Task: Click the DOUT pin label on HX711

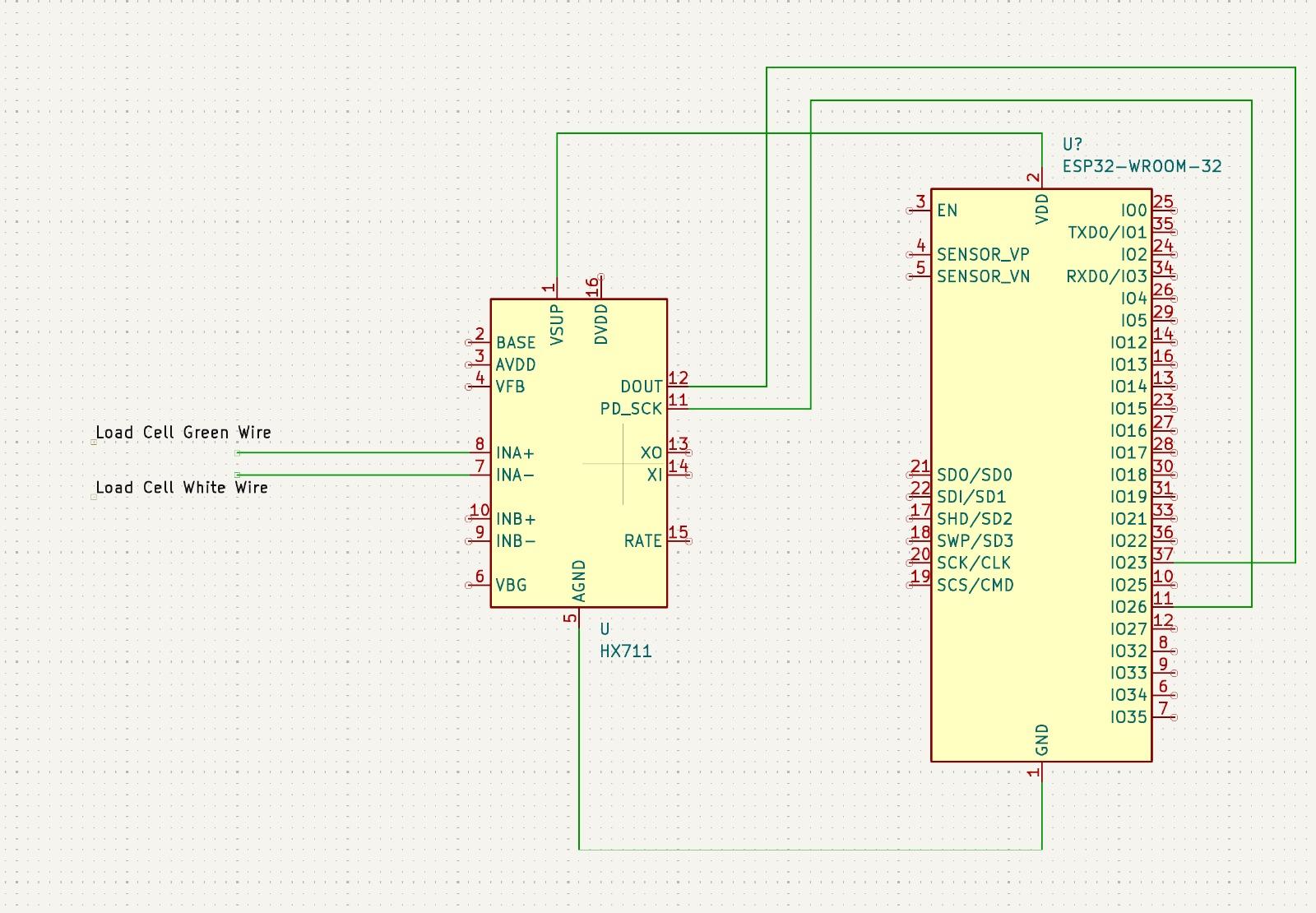Action: point(642,387)
